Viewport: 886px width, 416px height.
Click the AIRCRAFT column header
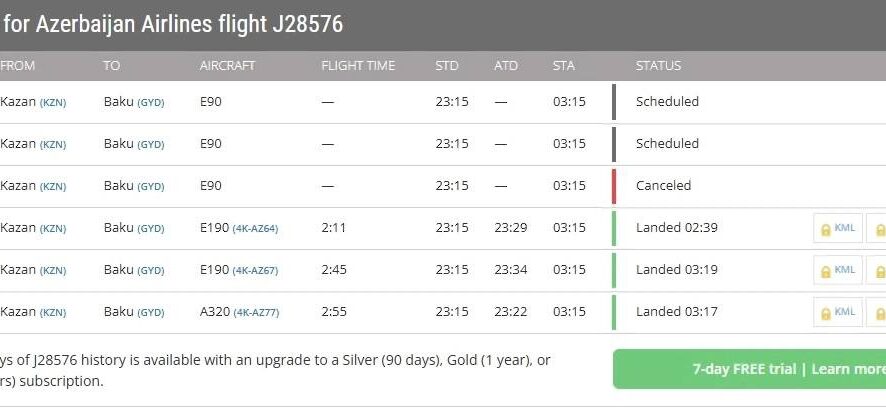click(227, 66)
